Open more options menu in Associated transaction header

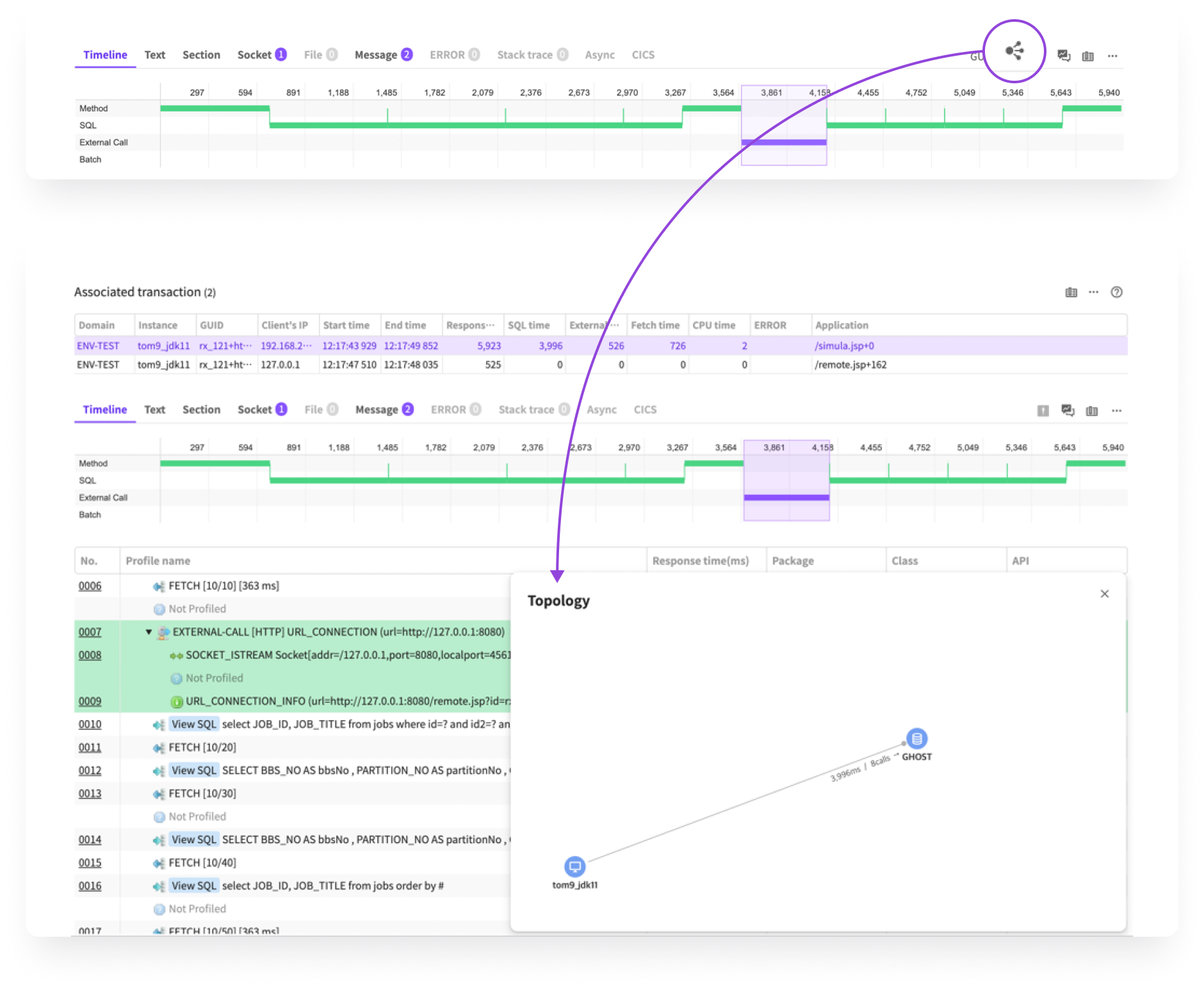[1093, 292]
